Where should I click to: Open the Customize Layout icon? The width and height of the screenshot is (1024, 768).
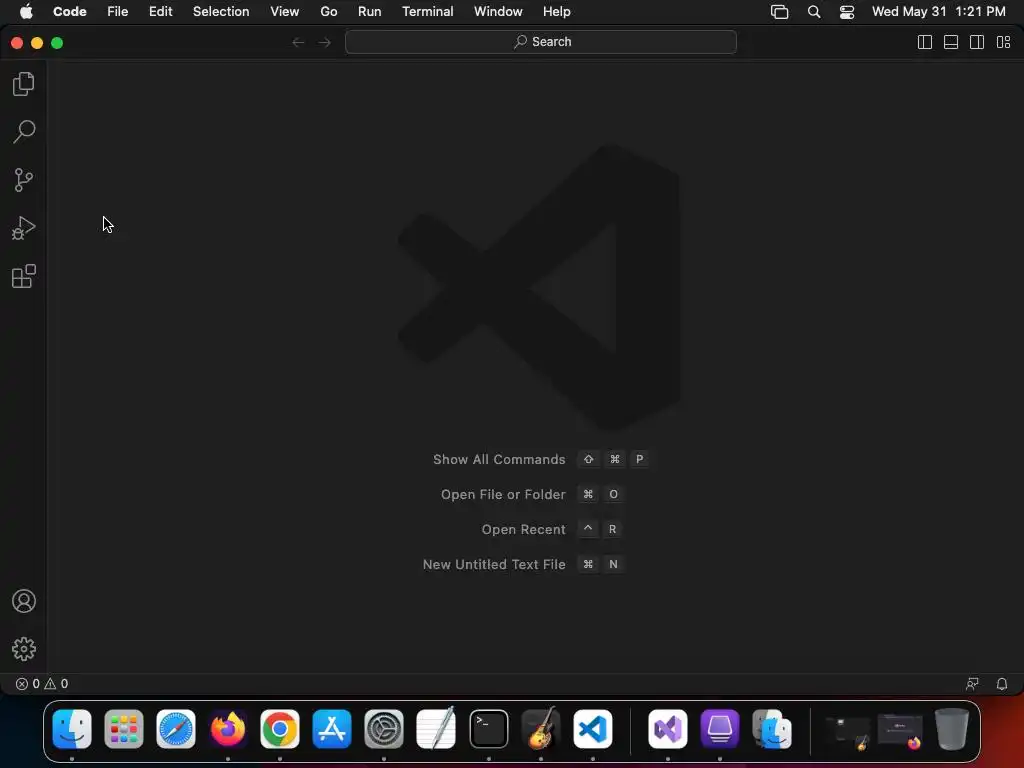[x=1003, y=42]
